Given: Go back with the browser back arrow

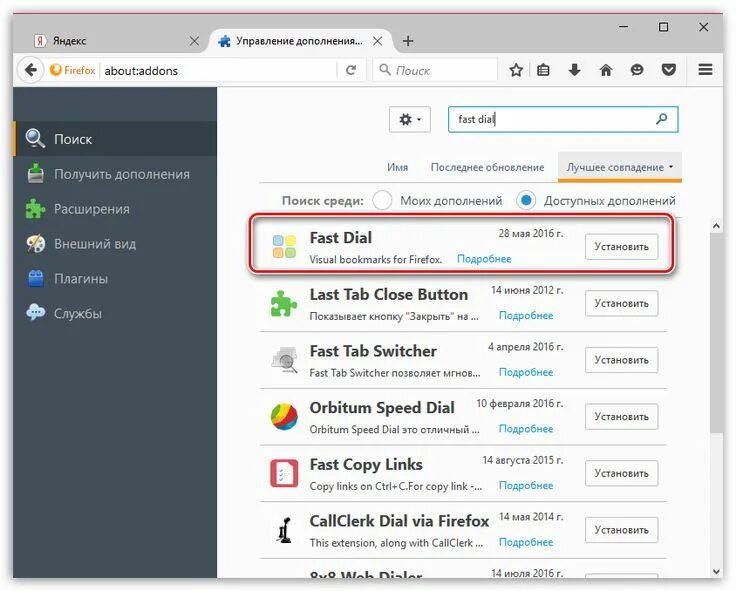Looking at the screenshot, I should [31, 70].
